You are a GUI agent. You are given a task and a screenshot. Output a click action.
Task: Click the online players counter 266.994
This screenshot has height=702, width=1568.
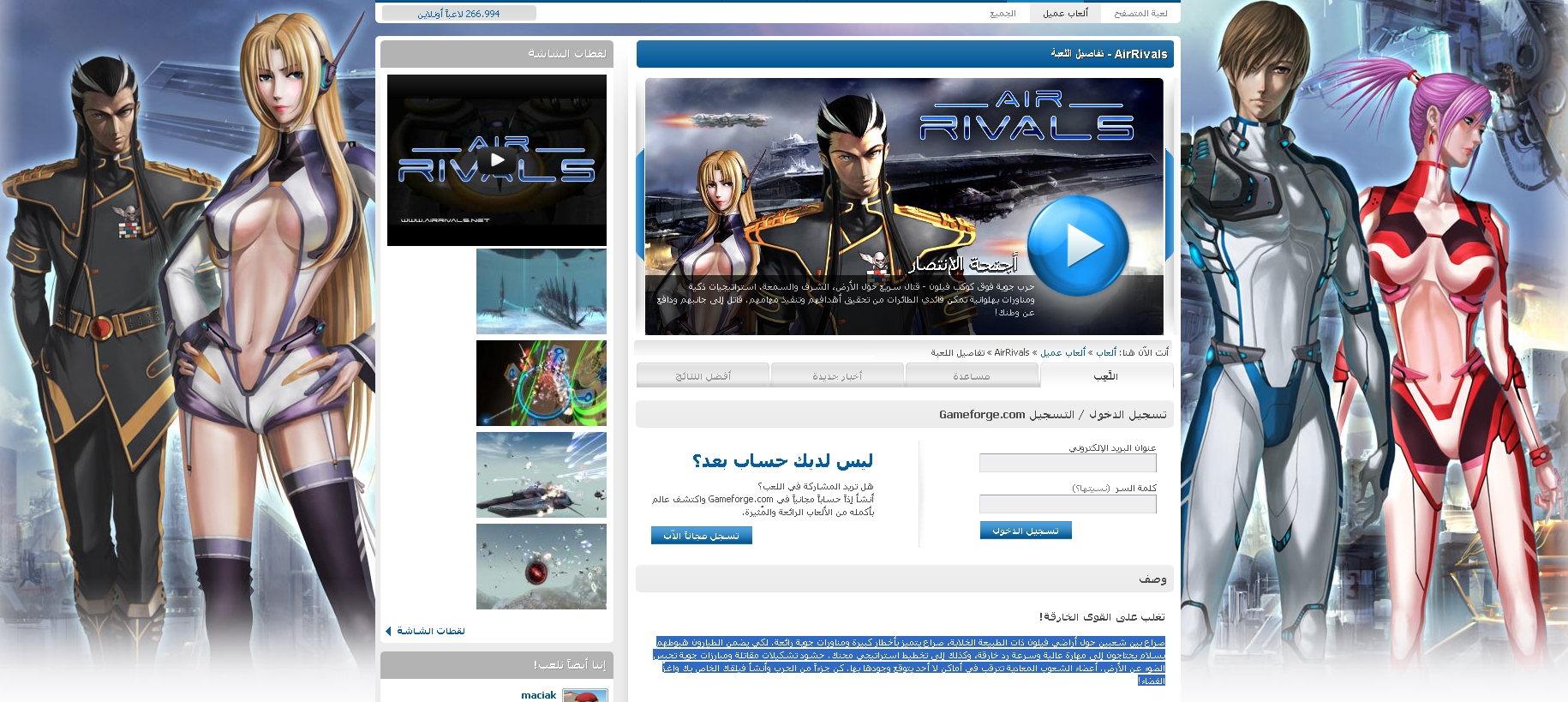pyautogui.click(x=458, y=14)
